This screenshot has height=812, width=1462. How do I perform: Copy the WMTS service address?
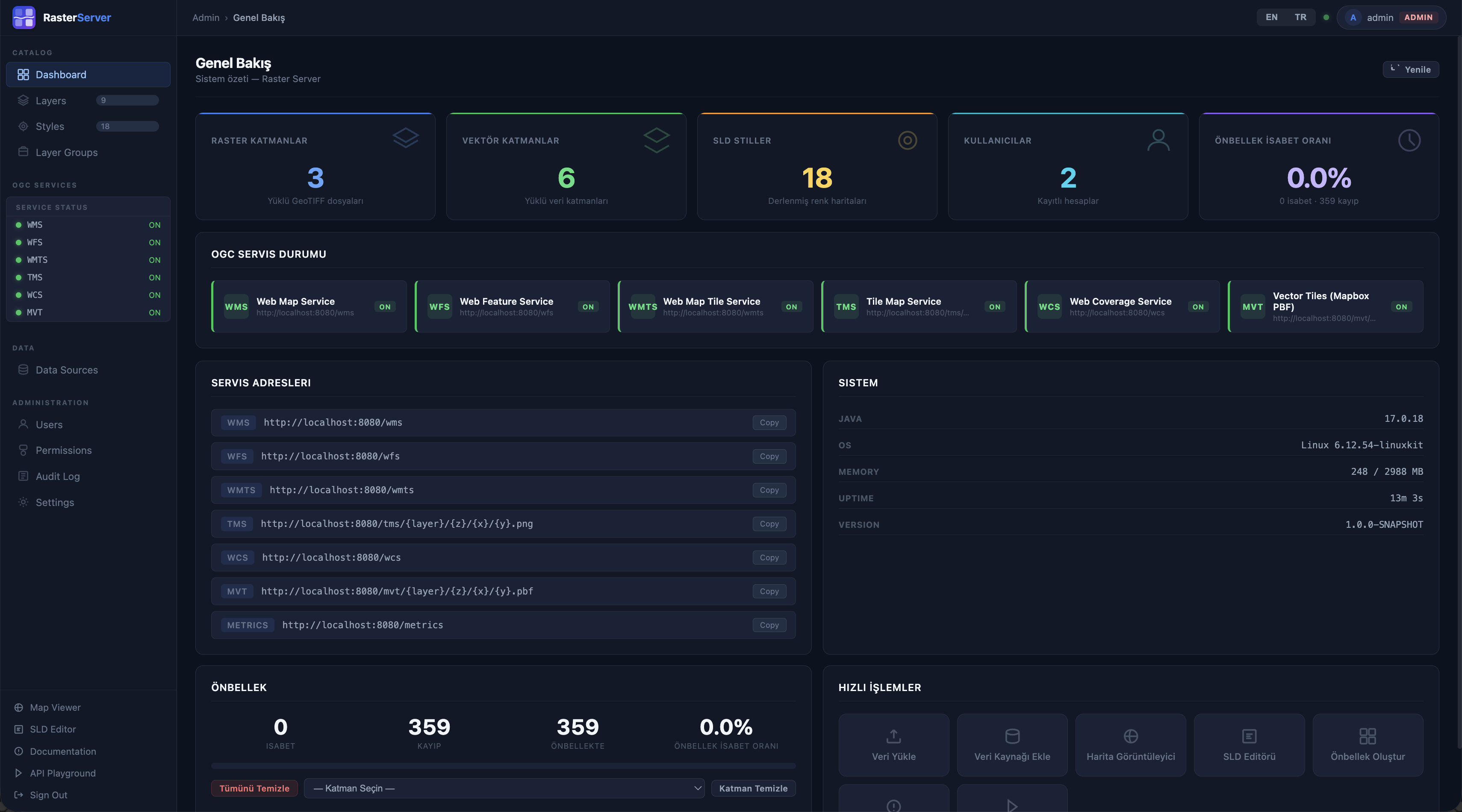769,490
